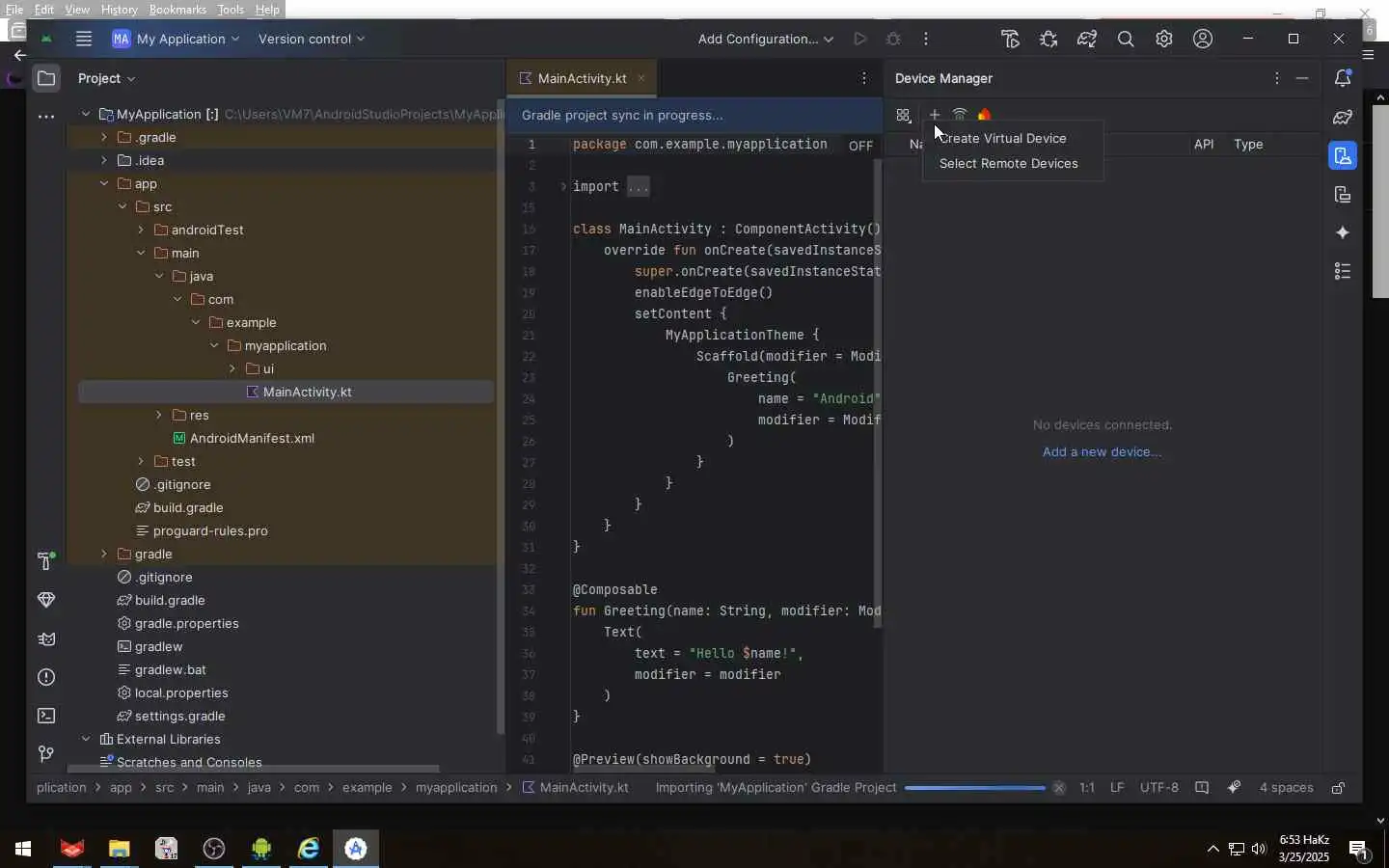Open the Notifications bell
Screen dimensions: 1389x868
tap(1343, 78)
